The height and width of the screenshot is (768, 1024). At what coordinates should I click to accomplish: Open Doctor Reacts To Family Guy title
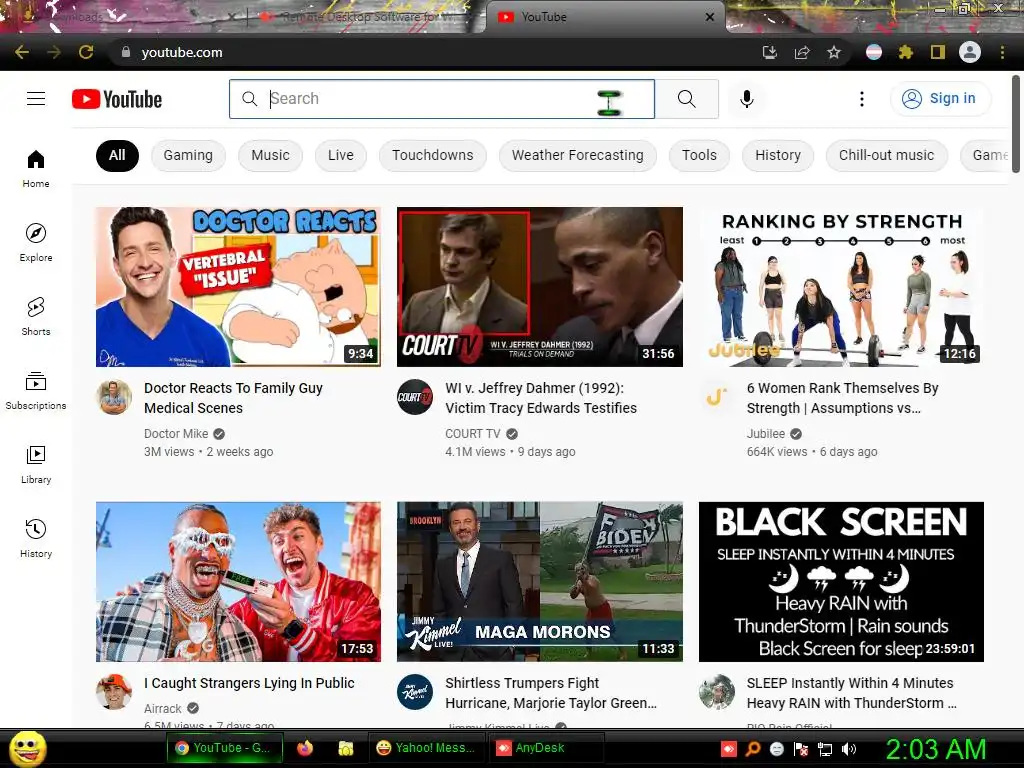[x=233, y=398]
